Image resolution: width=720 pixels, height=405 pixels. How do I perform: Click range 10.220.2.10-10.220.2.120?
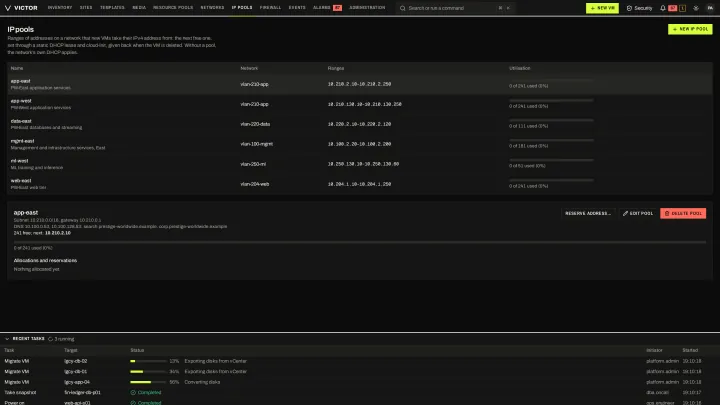pyautogui.click(x=359, y=124)
